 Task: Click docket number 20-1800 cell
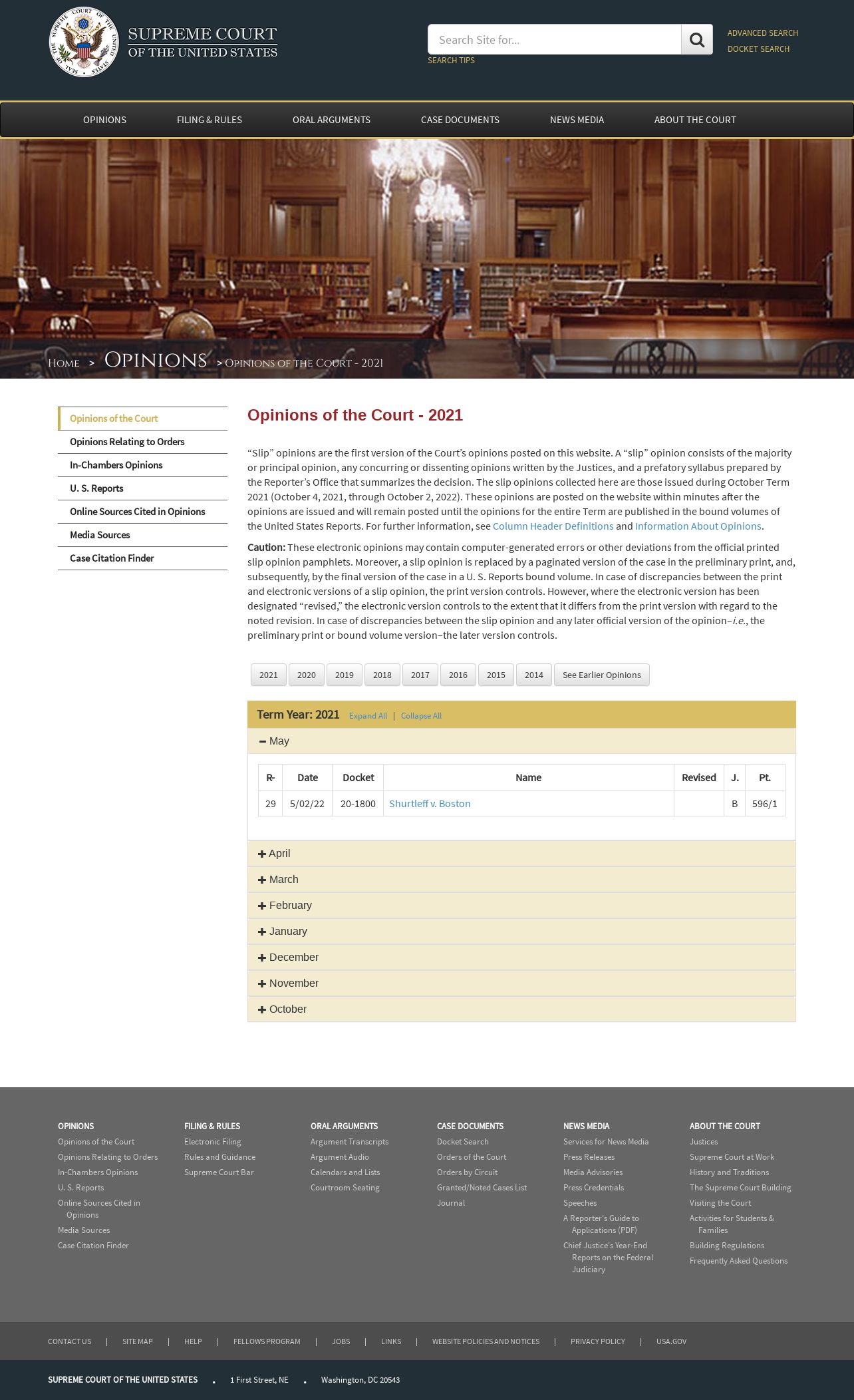(358, 803)
